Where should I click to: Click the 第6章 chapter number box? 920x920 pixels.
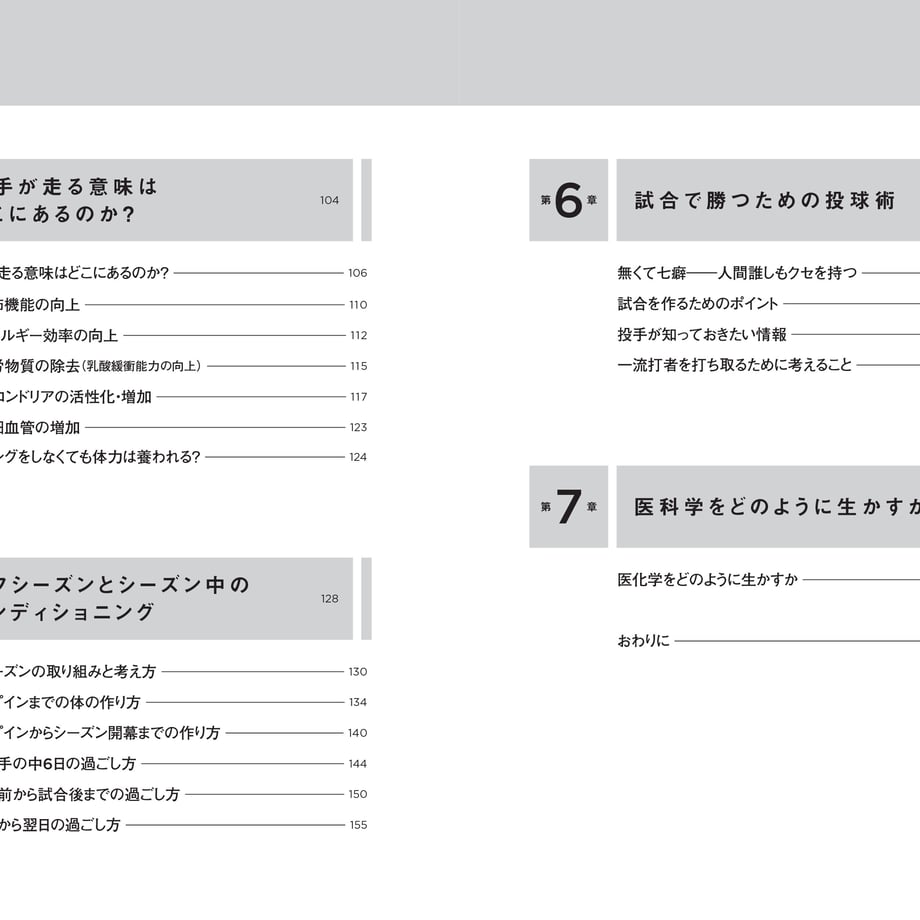[x=569, y=200]
